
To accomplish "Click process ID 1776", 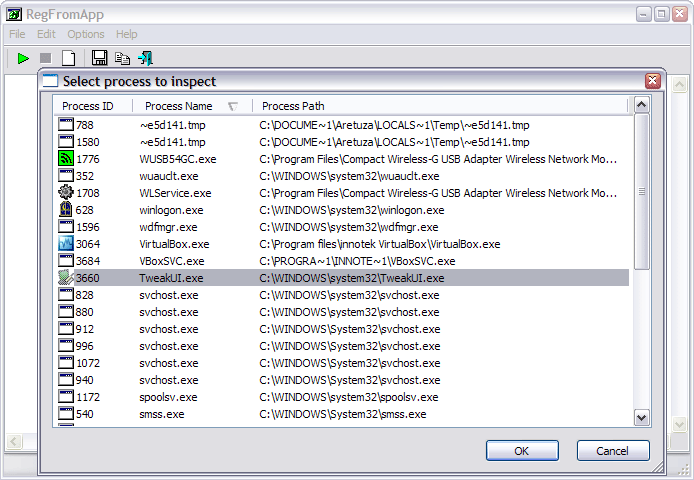I will coord(88,159).
